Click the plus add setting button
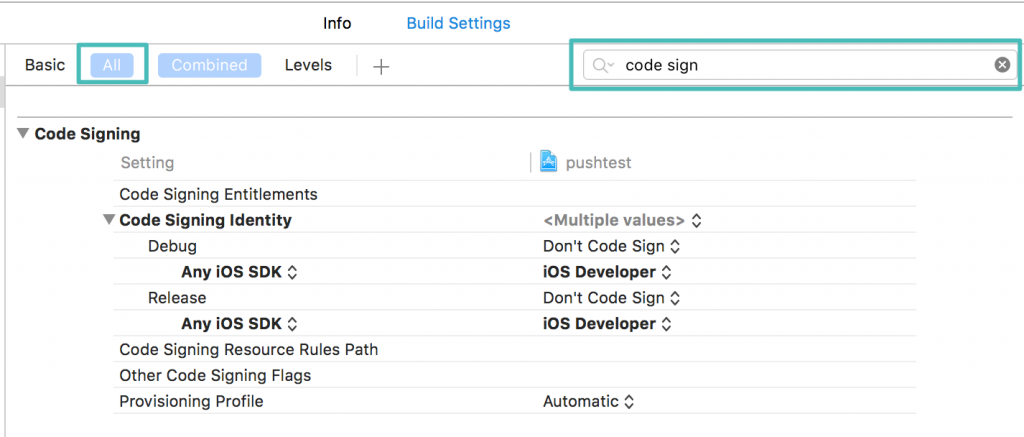Image resolution: width=1024 pixels, height=437 pixels. coord(380,66)
